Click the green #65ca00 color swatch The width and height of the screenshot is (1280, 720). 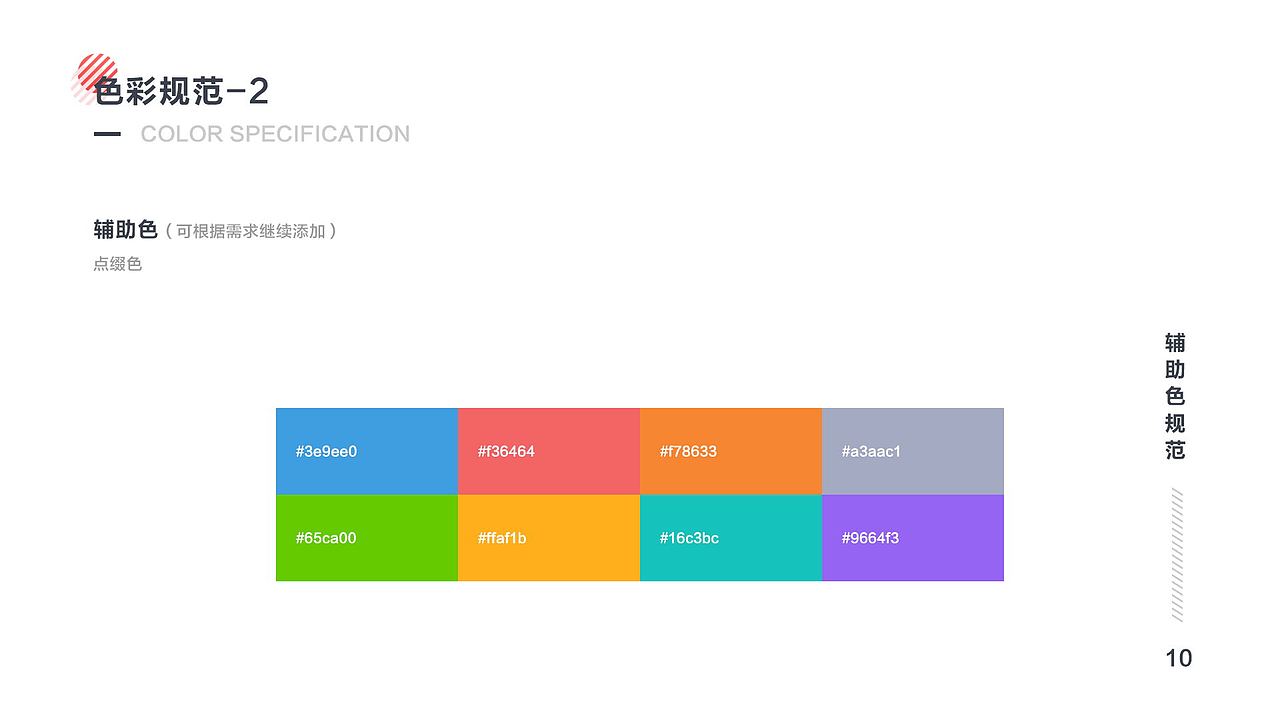pos(367,538)
